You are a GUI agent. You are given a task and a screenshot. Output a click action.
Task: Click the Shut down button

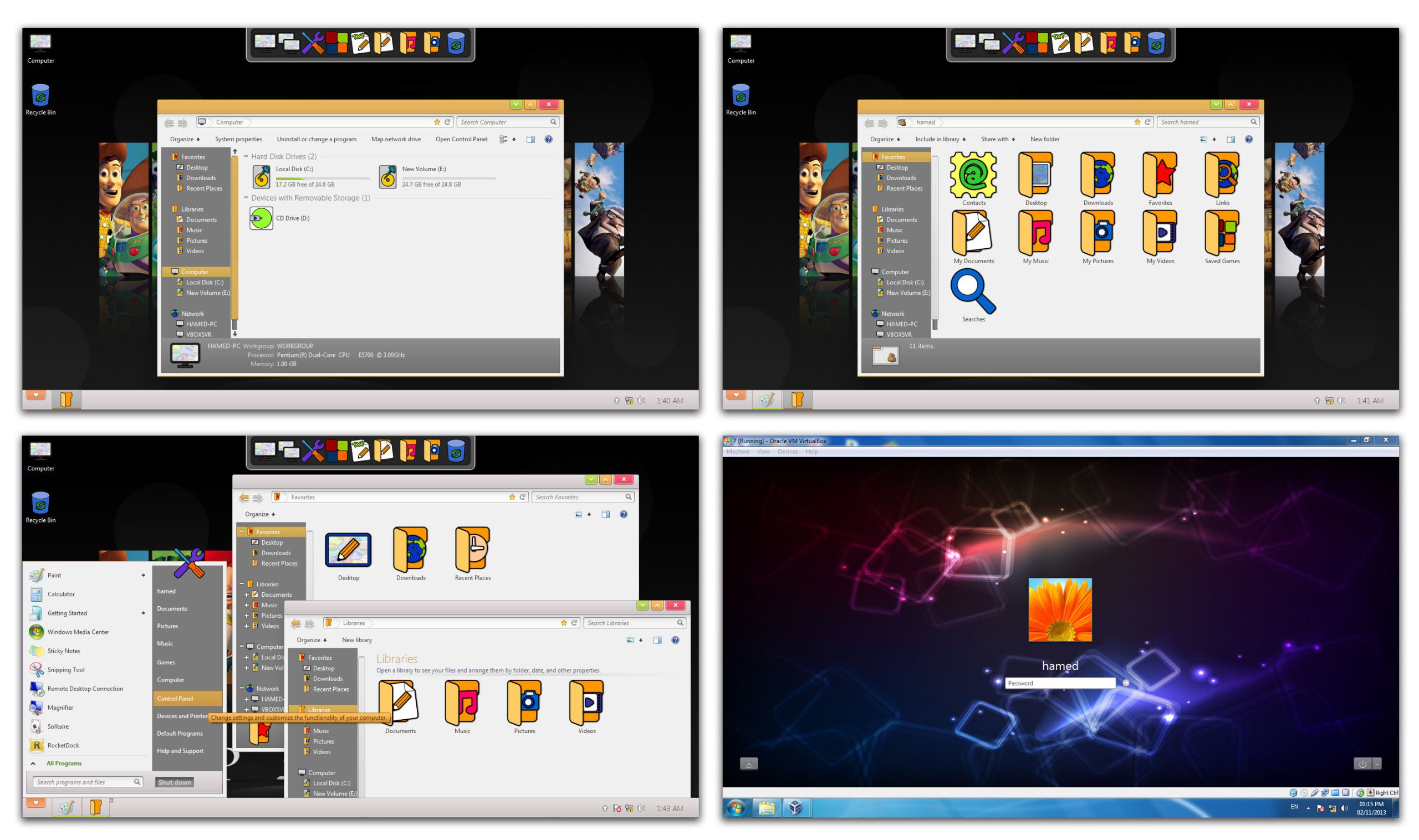(175, 782)
